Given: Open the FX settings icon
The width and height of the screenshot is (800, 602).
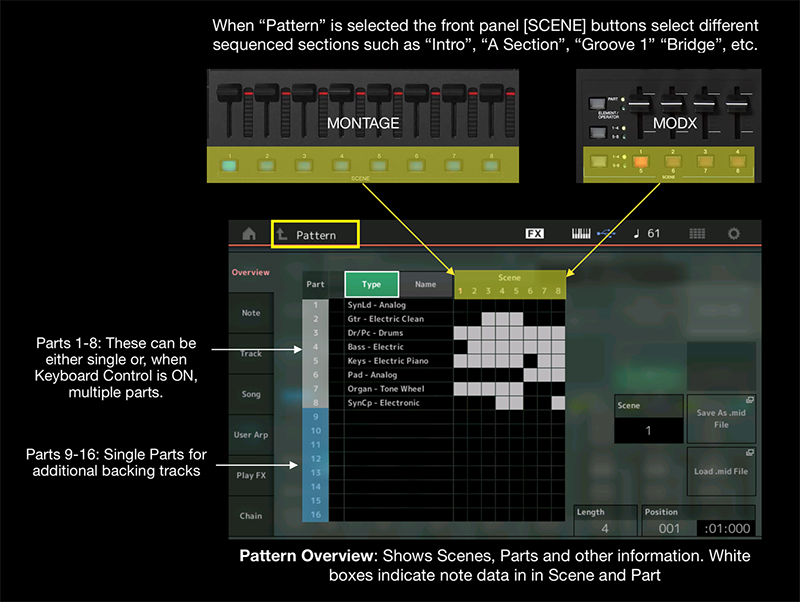Looking at the screenshot, I should [535, 234].
